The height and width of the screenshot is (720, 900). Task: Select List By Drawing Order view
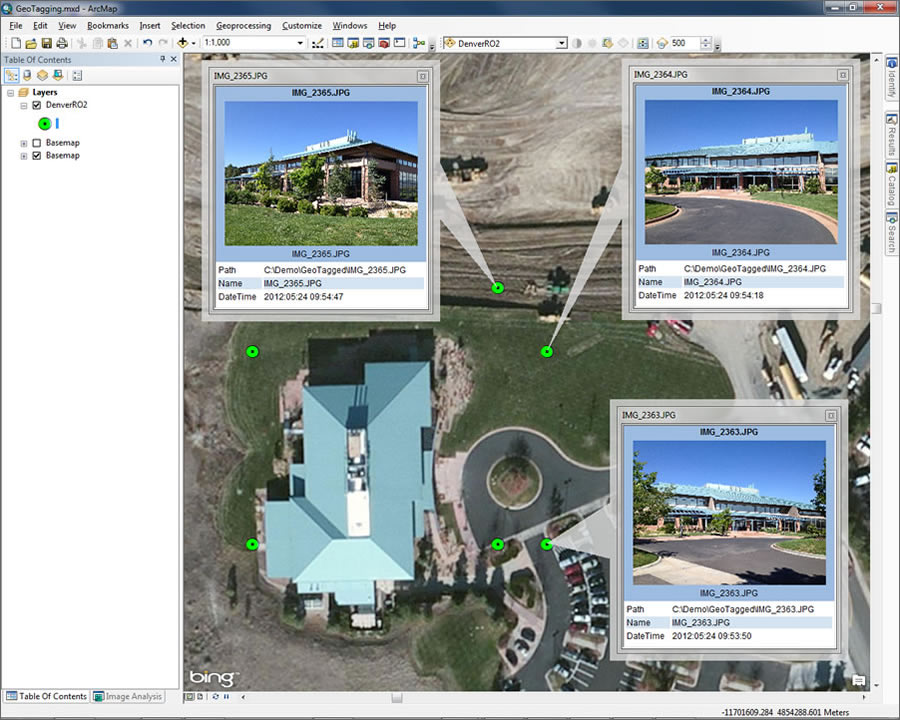click(x=11, y=75)
